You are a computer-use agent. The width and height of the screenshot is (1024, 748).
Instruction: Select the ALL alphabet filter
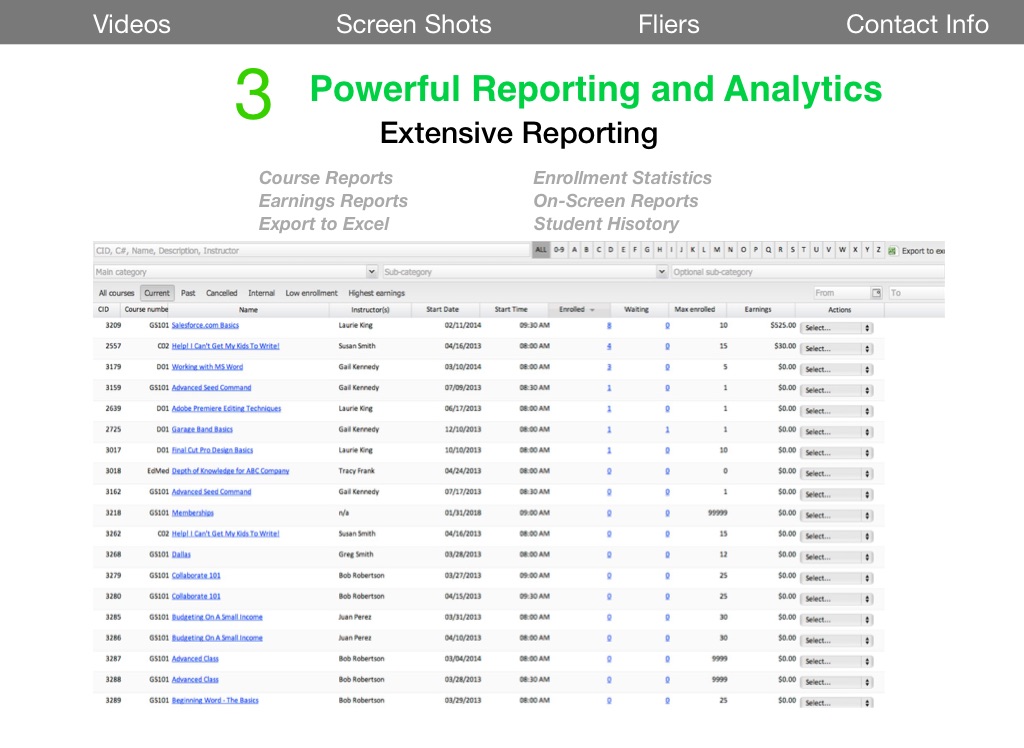pos(541,250)
